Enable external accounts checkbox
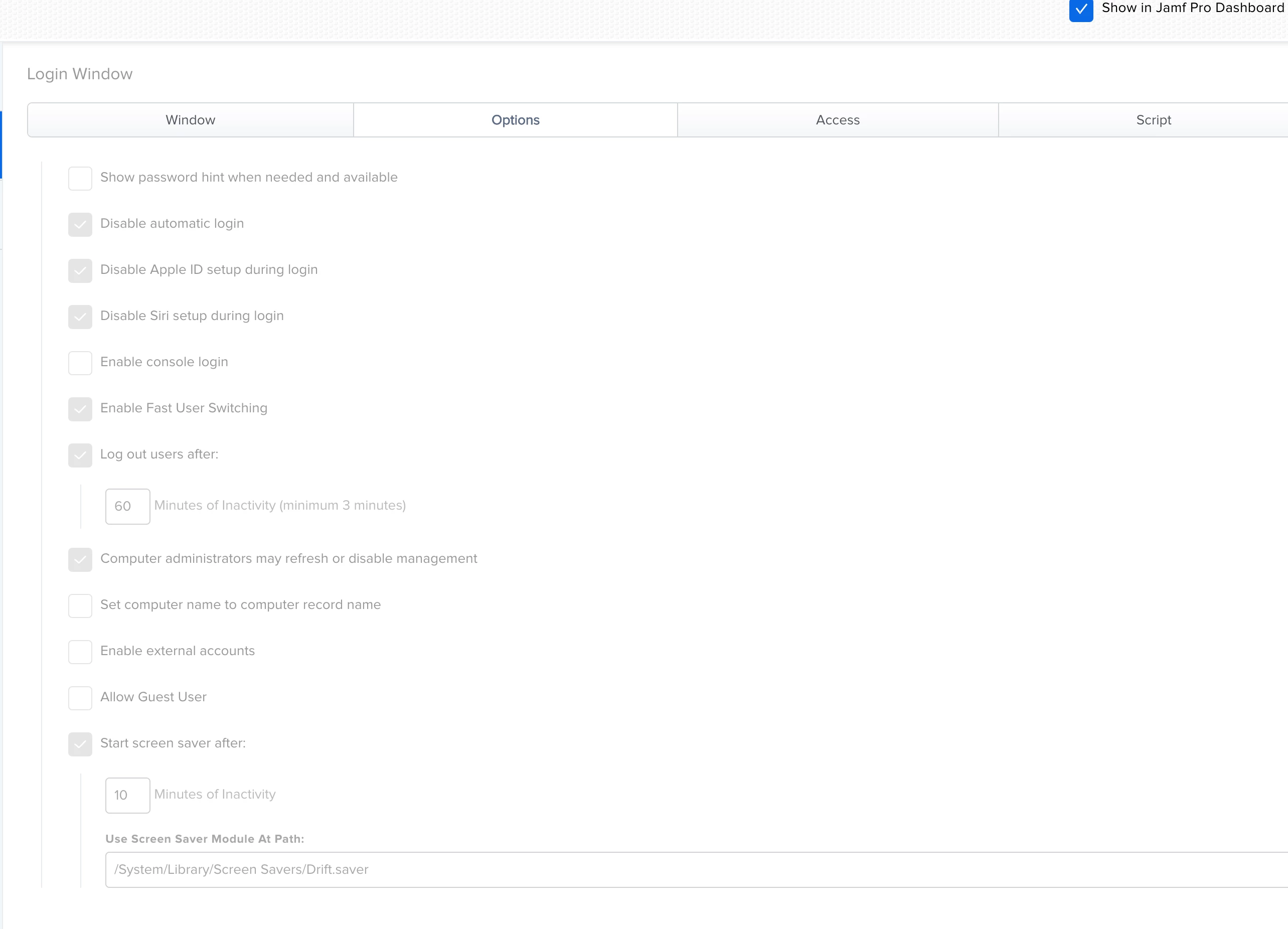This screenshot has height=929, width=1288. (x=80, y=651)
